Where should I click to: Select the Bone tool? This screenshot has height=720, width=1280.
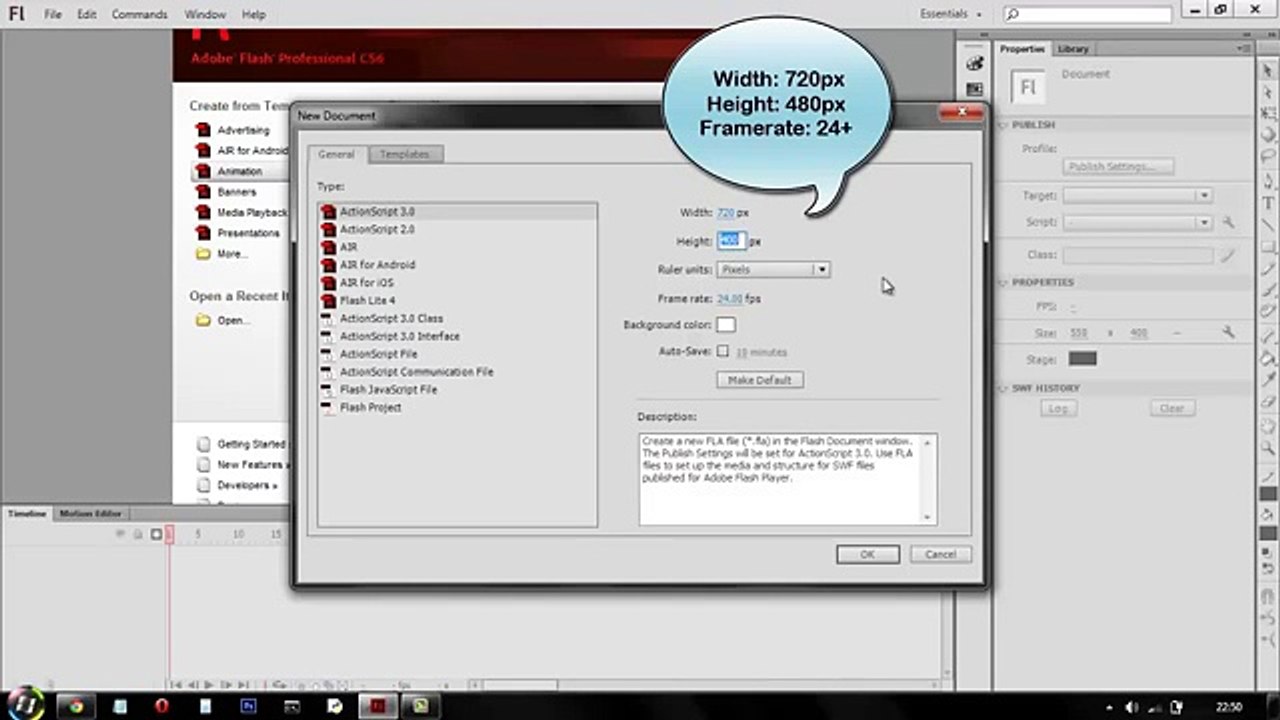1268,337
